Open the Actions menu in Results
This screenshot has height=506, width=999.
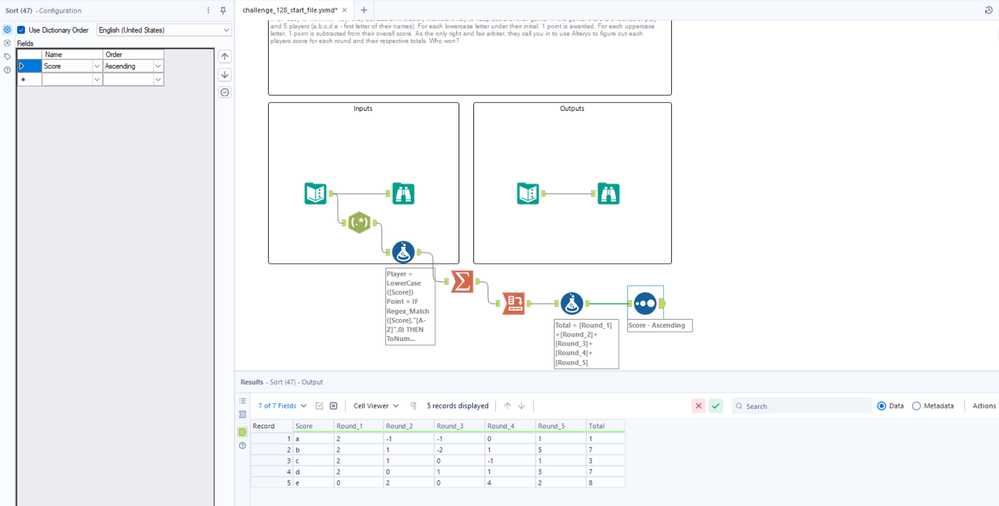tap(984, 406)
